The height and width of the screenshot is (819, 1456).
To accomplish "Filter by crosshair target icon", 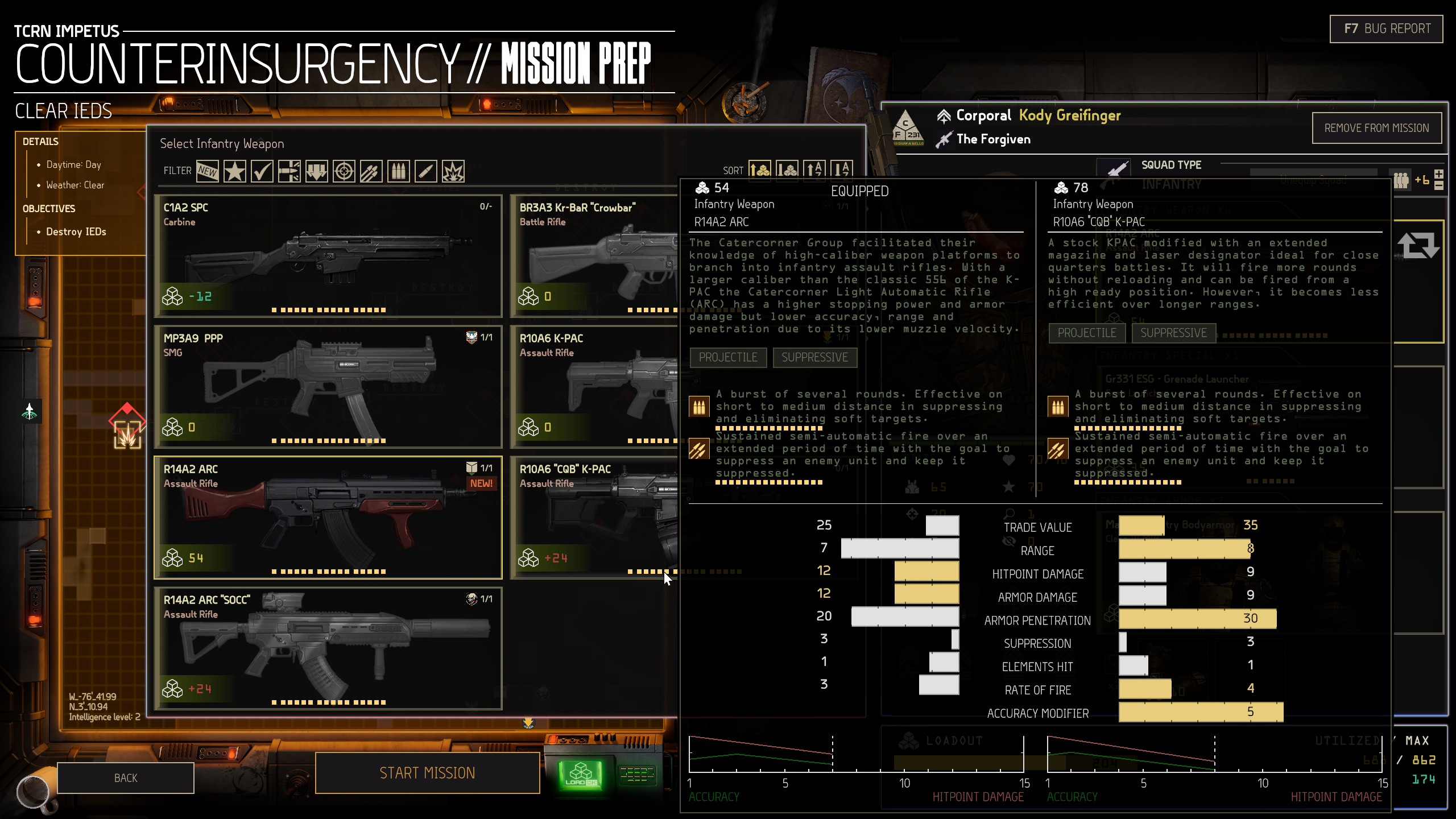I will [344, 171].
